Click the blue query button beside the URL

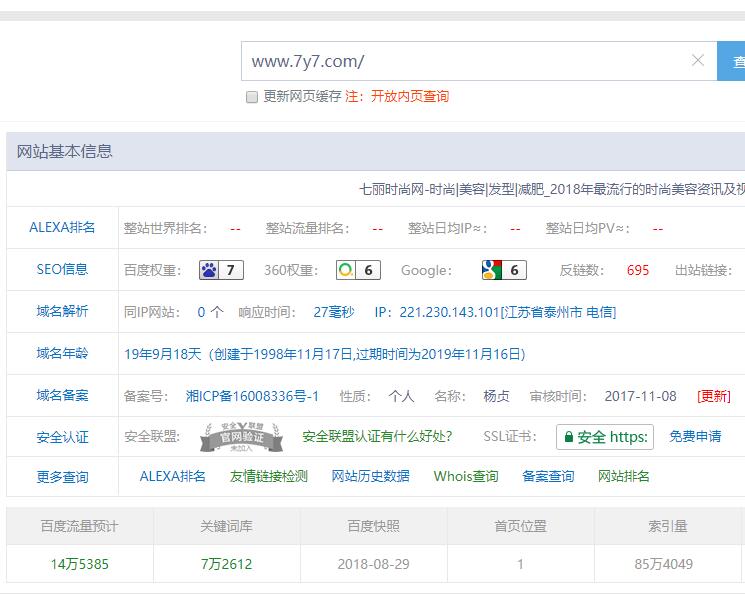pyautogui.click(x=731, y=61)
